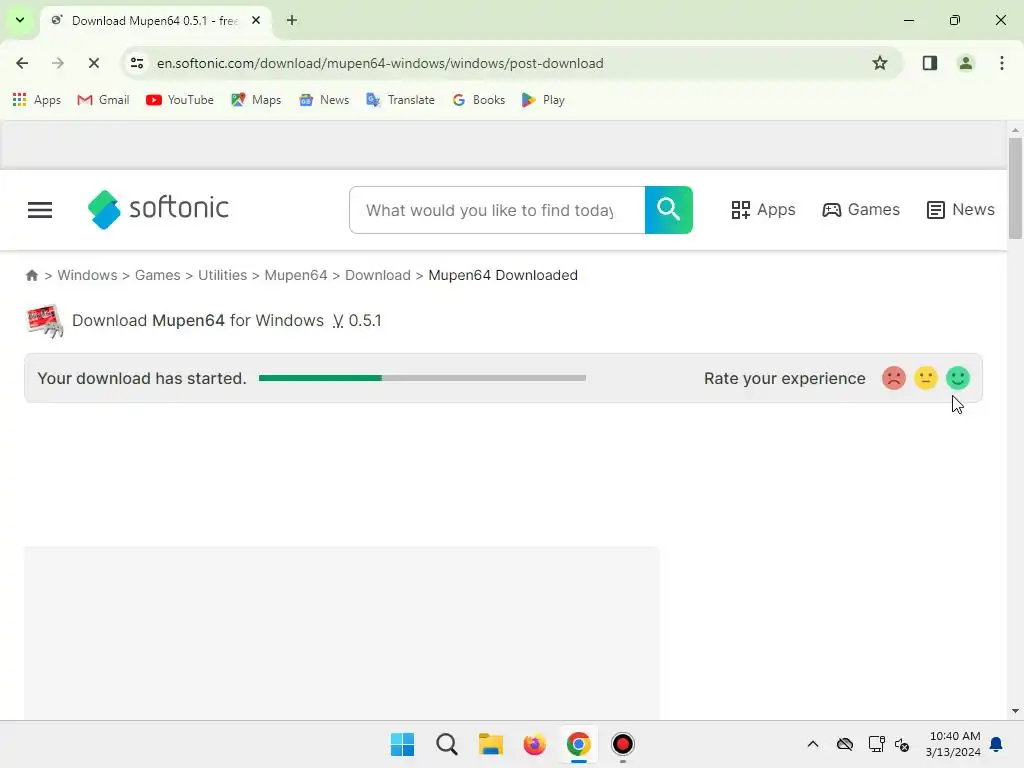The image size is (1024, 768).
Task: Open Softonic Games section
Action: click(x=861, y=210)
